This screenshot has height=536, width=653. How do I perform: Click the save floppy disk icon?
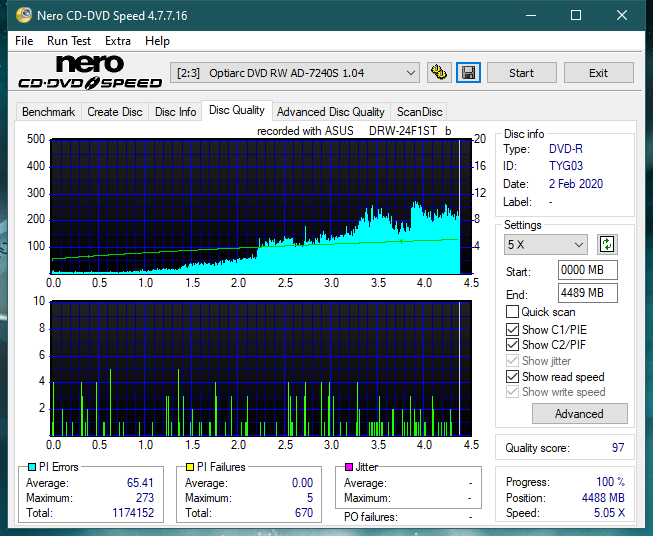[468, 73]
